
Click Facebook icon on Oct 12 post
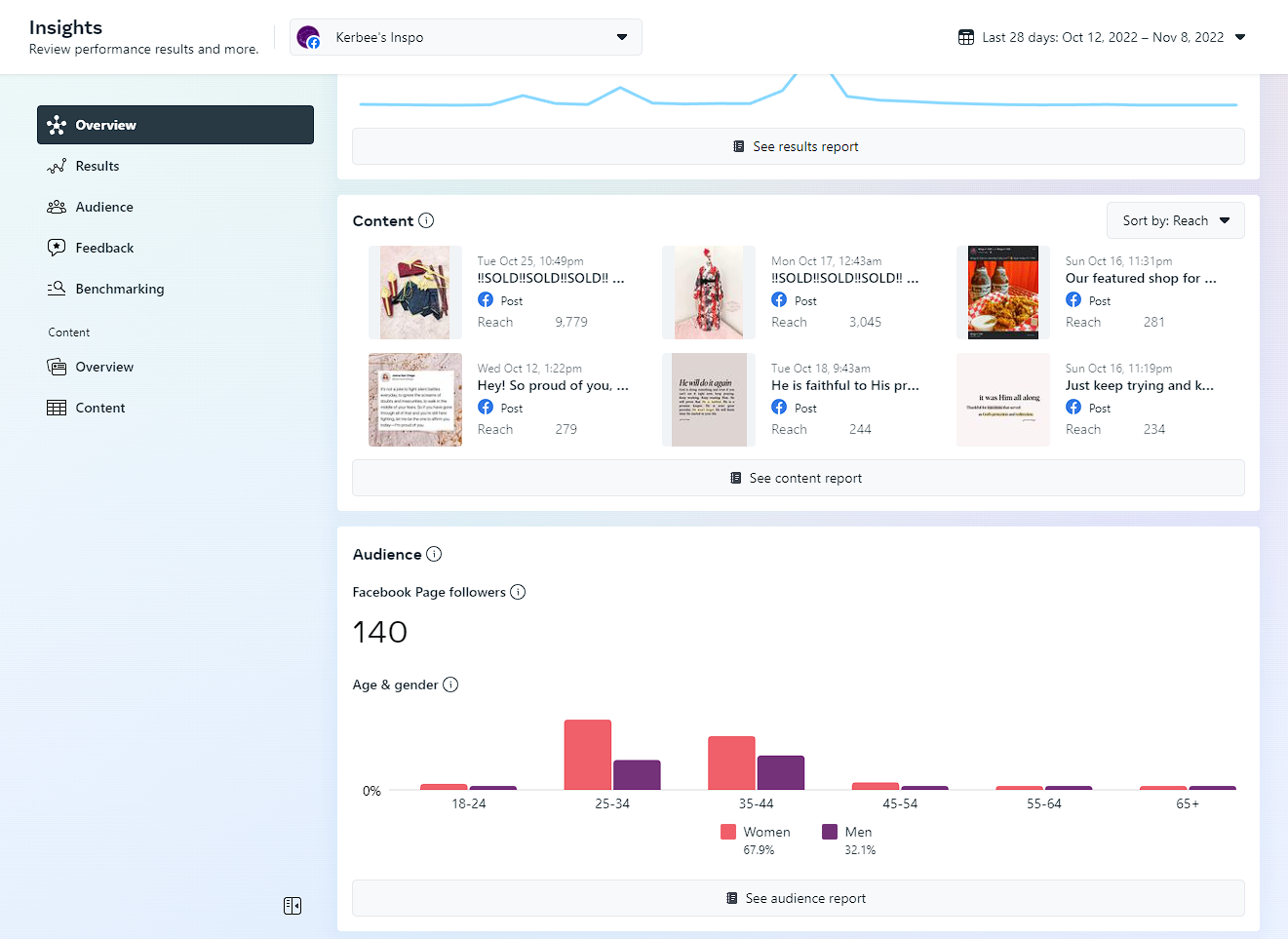[x=486, y=408]
